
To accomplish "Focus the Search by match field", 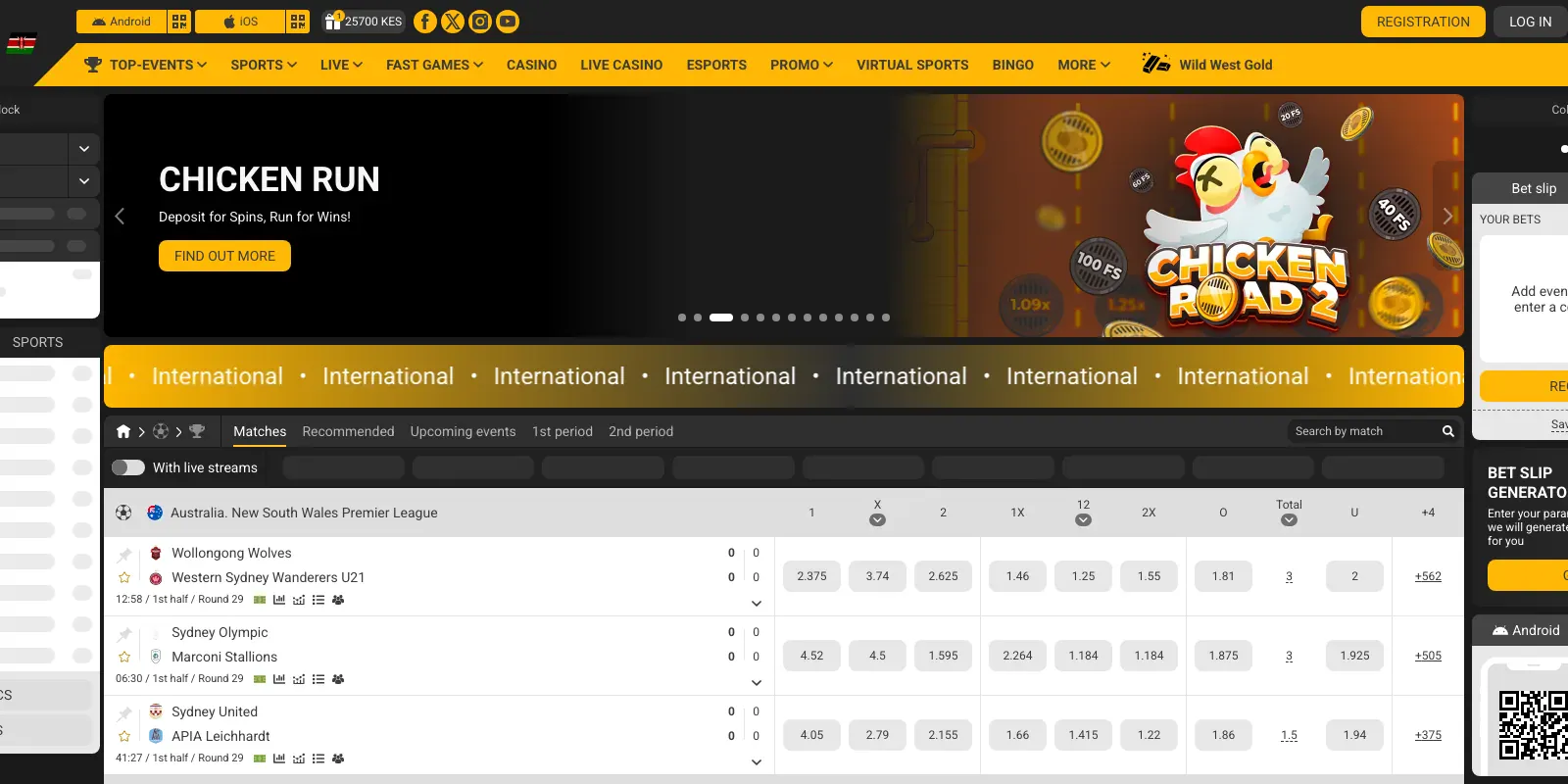I will [1364, 431].
